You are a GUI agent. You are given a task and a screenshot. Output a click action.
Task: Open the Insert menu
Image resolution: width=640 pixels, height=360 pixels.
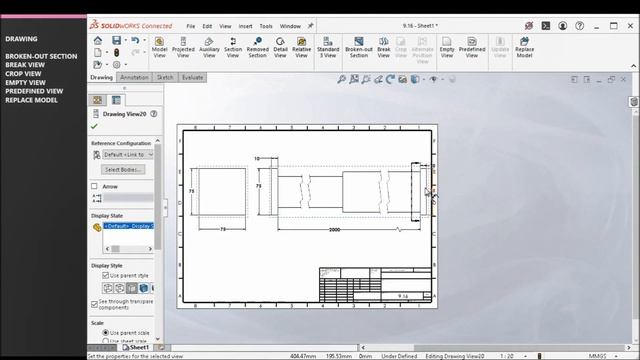coord(245,26)
